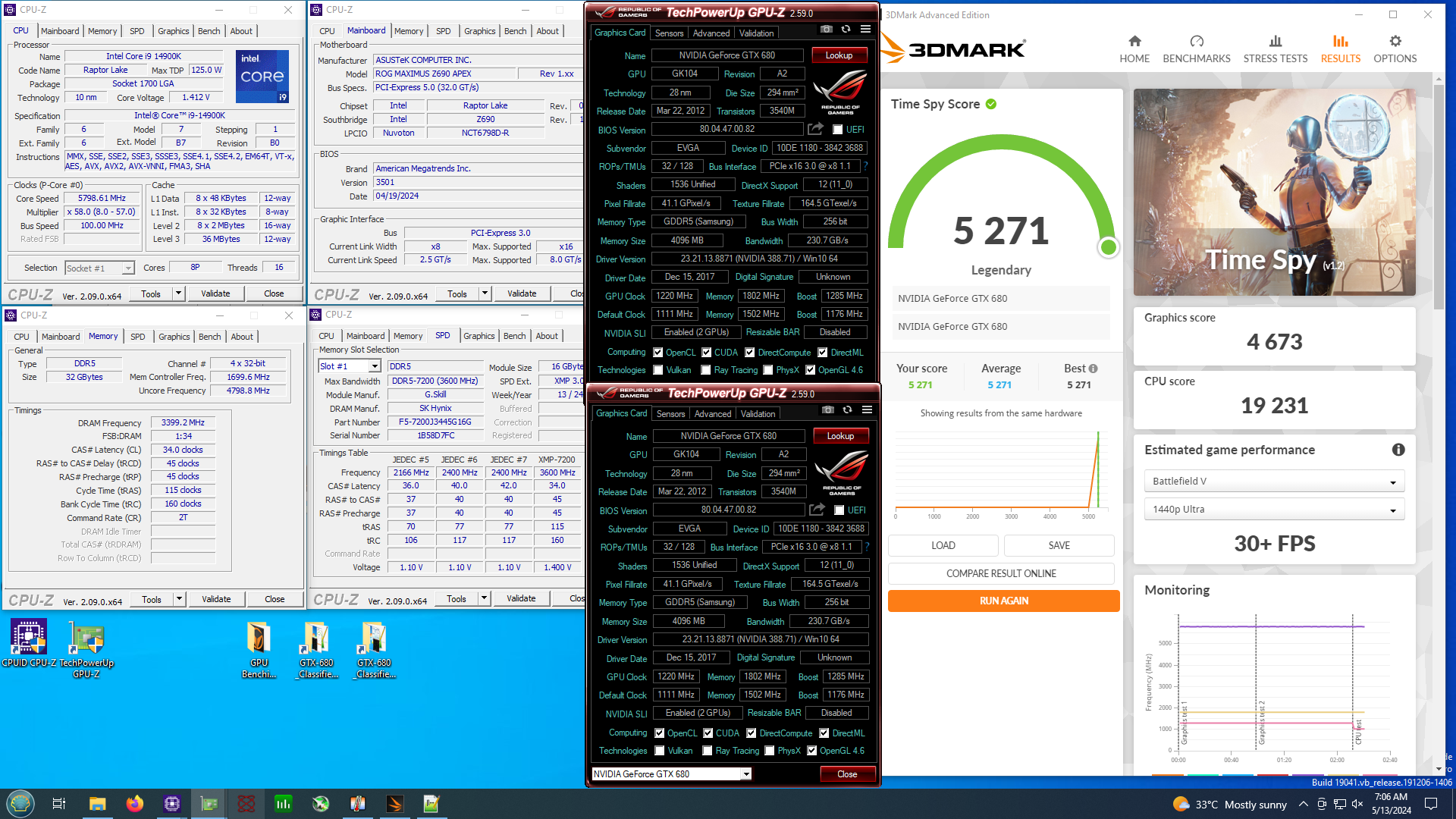Click SAVE button in 3DMark
Screen dimensions: 1456x819
(x=1059, y=545)
